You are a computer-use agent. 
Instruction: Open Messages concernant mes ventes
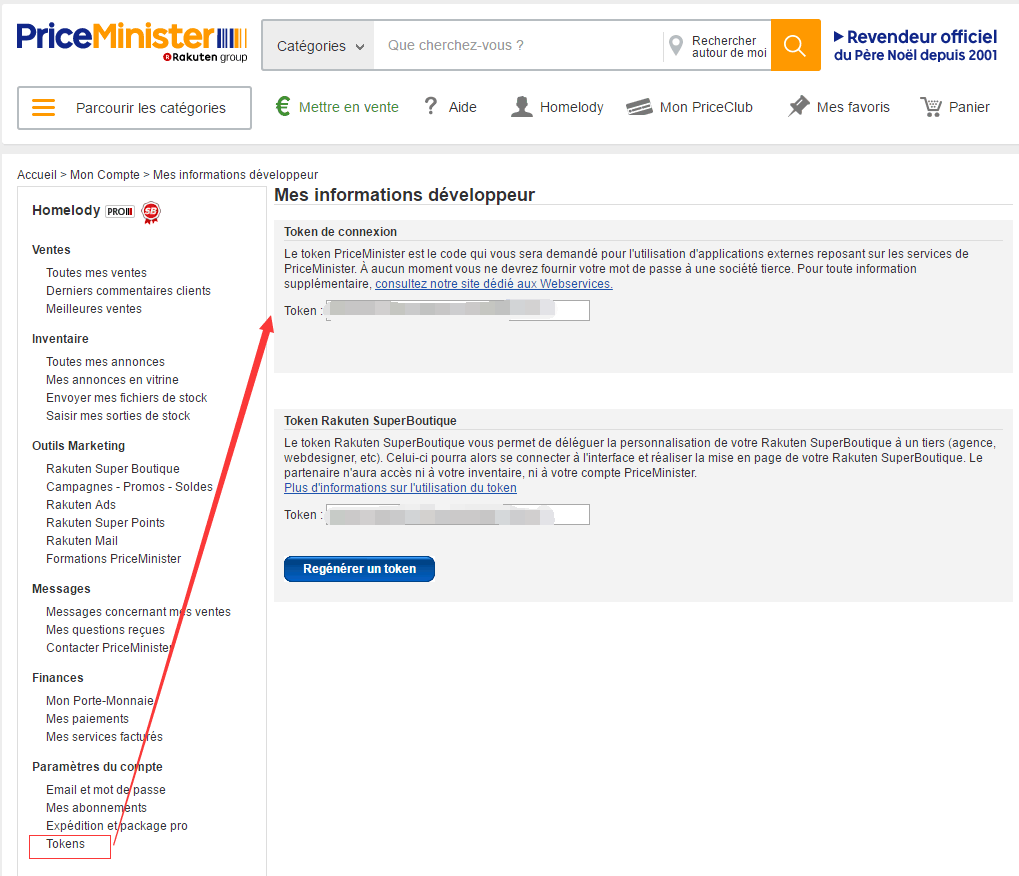(138, 612)
